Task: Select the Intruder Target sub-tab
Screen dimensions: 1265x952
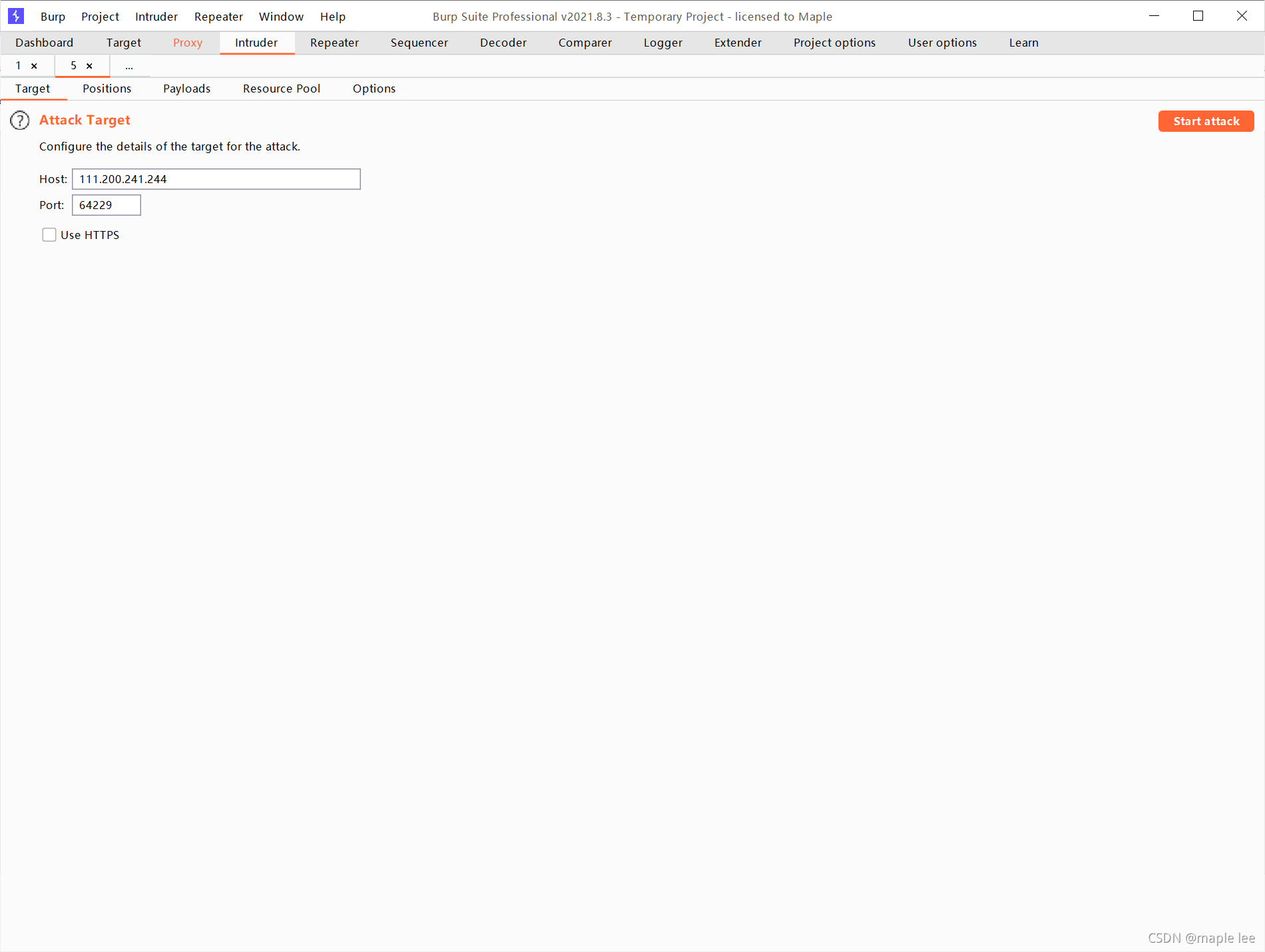Action: (x=33, y=89)
